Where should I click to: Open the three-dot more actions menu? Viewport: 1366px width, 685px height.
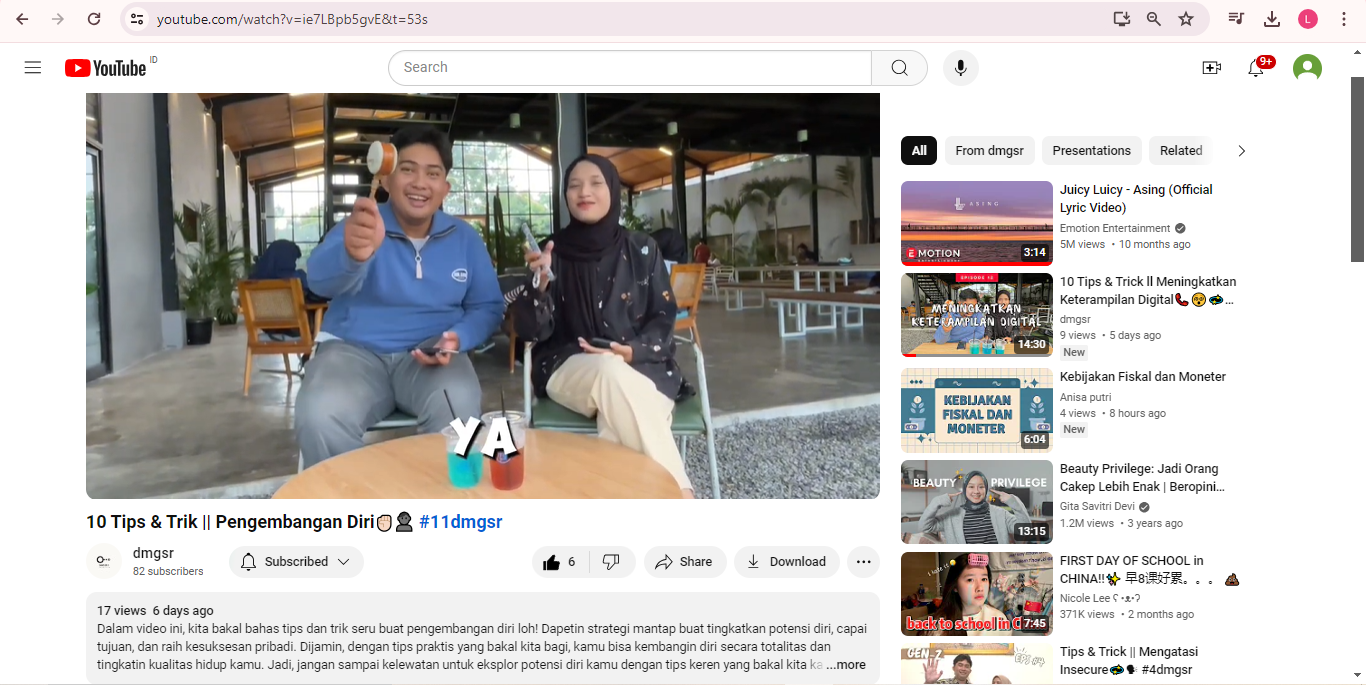point(863,562)
